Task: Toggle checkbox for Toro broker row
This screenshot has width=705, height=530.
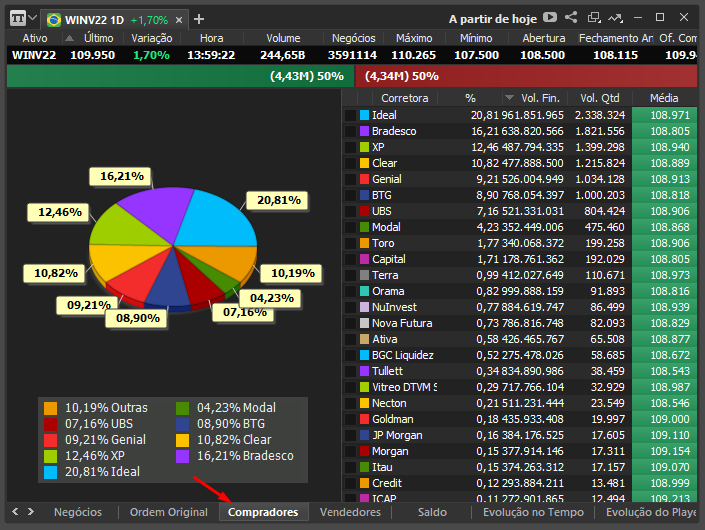Action: (350, 243)
